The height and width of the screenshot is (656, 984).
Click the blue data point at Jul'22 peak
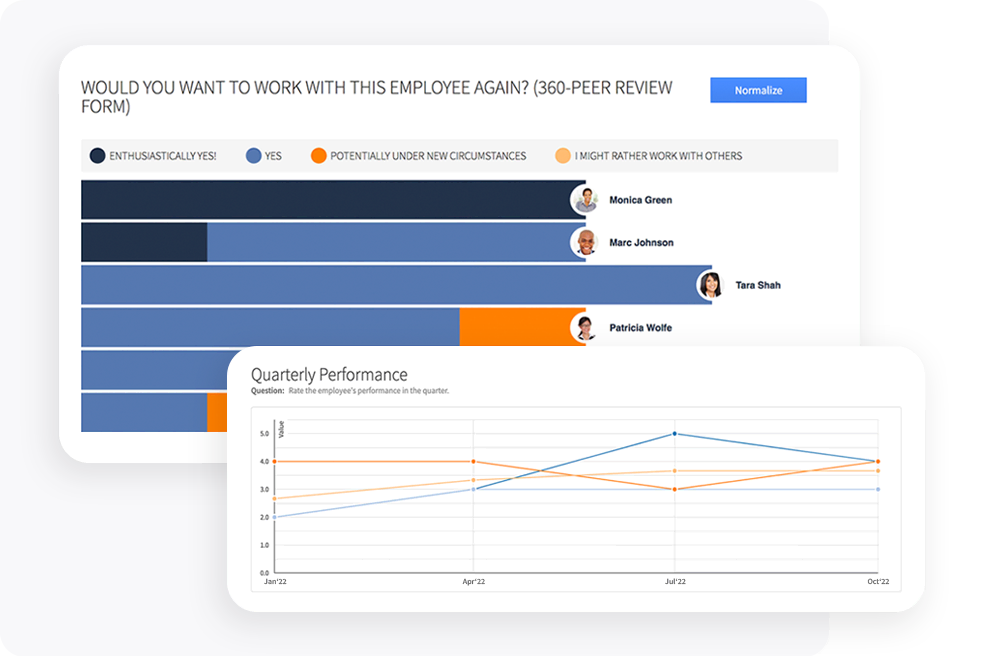(x=675, y=434)
